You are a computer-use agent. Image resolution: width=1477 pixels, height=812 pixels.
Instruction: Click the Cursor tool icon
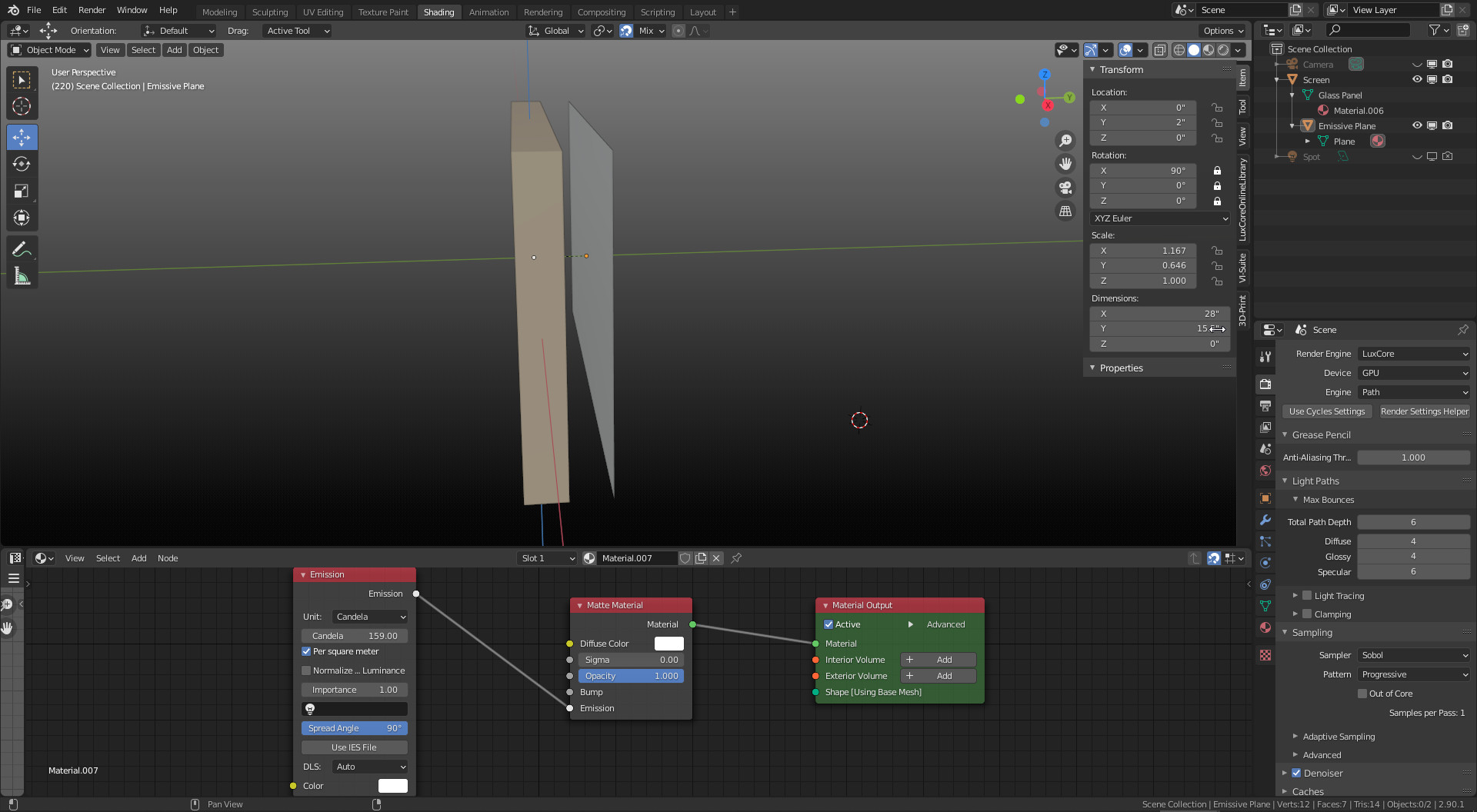(22, 106)
